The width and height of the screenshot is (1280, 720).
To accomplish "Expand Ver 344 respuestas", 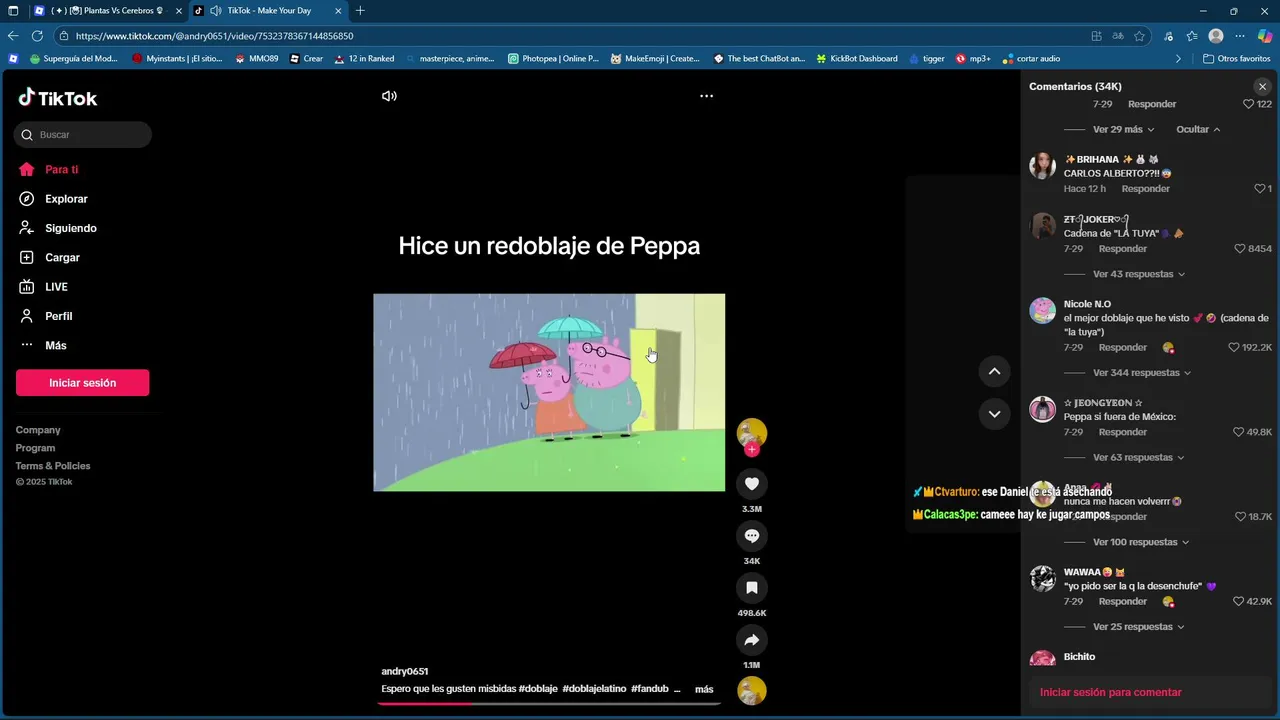I will click(1142, 373).
